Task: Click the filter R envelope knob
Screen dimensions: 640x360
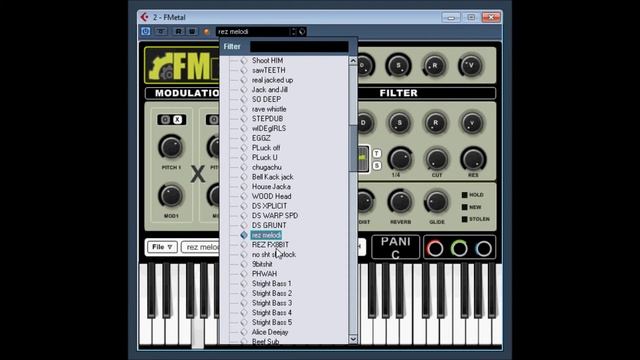Action: click(436, 122)
